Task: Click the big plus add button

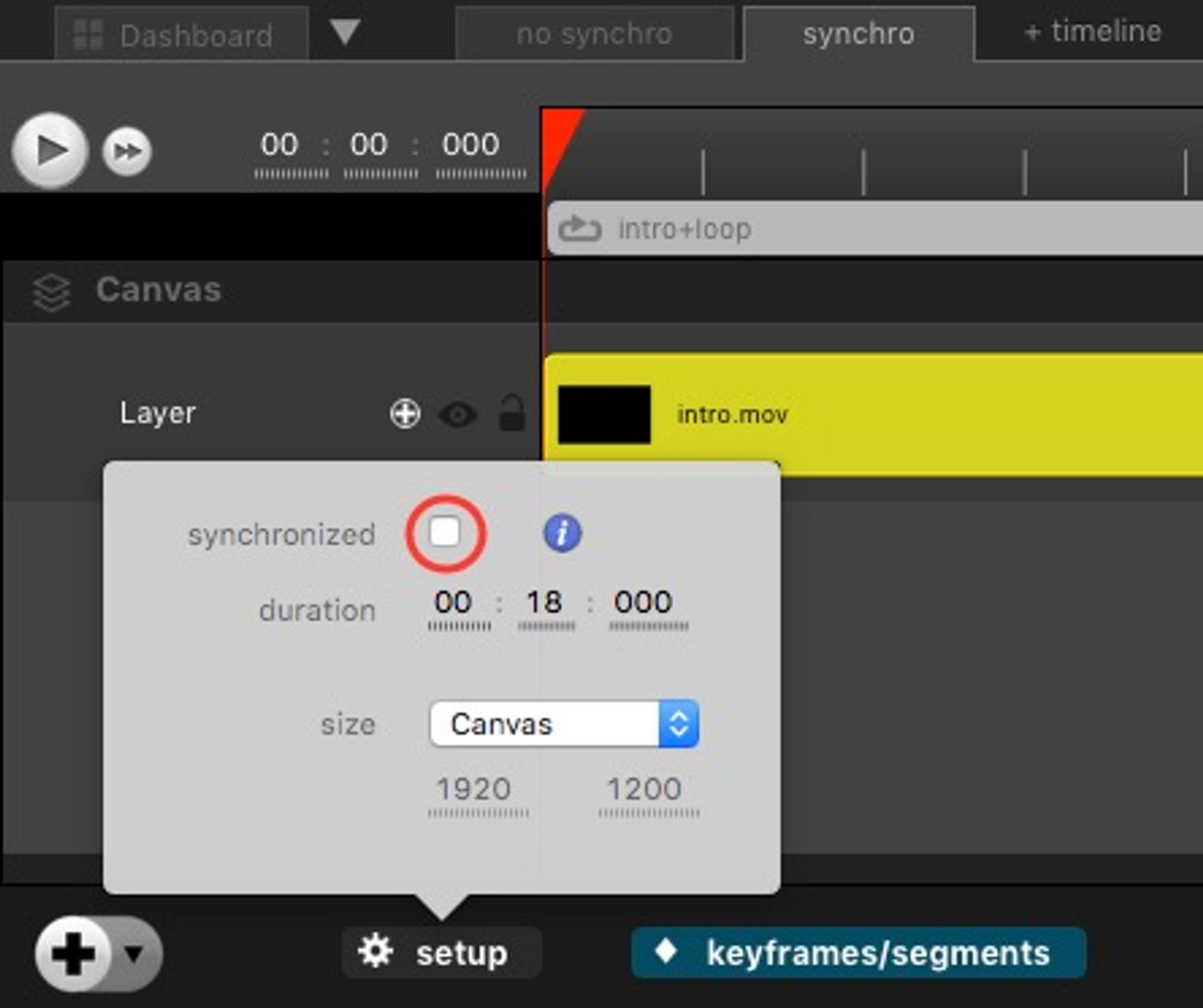Action: click(73, 953)
